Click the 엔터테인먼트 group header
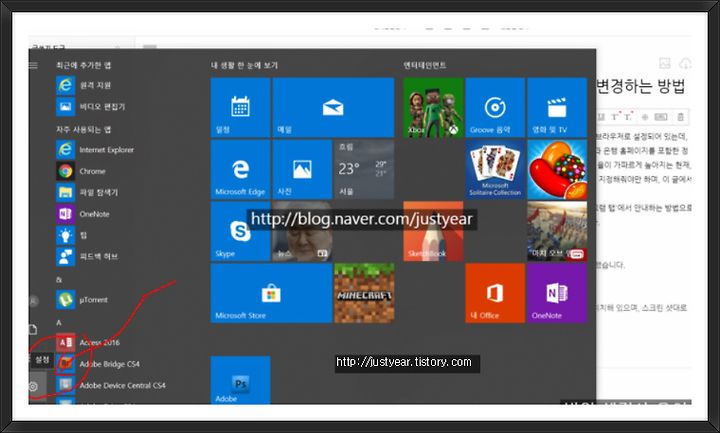Viewport: 720px width, 433px height. (x=424, y=65)
